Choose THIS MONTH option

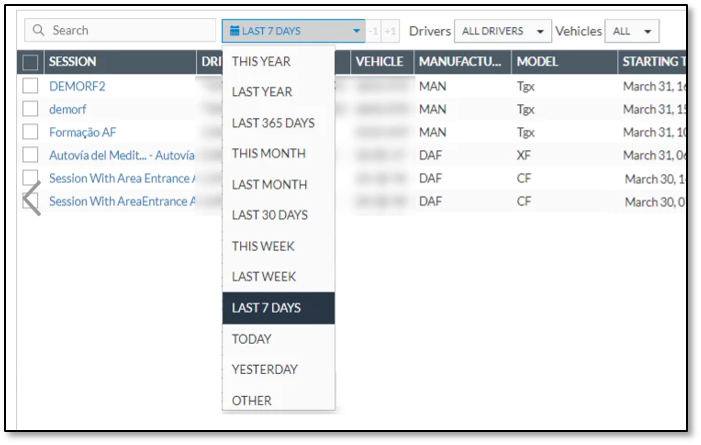pyautogui.click(x=279, y=153)
